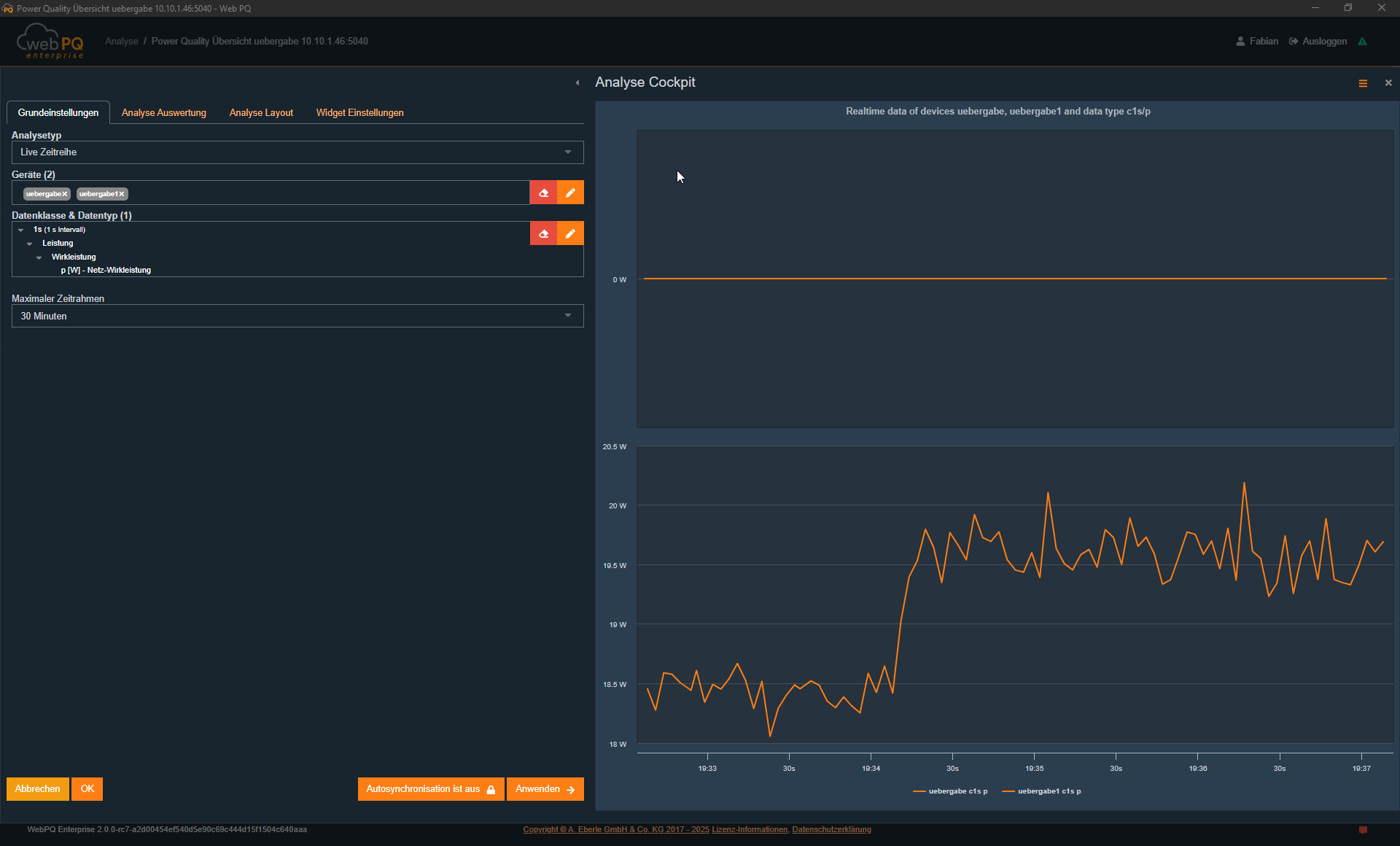The width and height of the screenshot is (1400, 846).
Task: Switch to the Analyse Auswertung tab
Action: click(x=163, y=112)
